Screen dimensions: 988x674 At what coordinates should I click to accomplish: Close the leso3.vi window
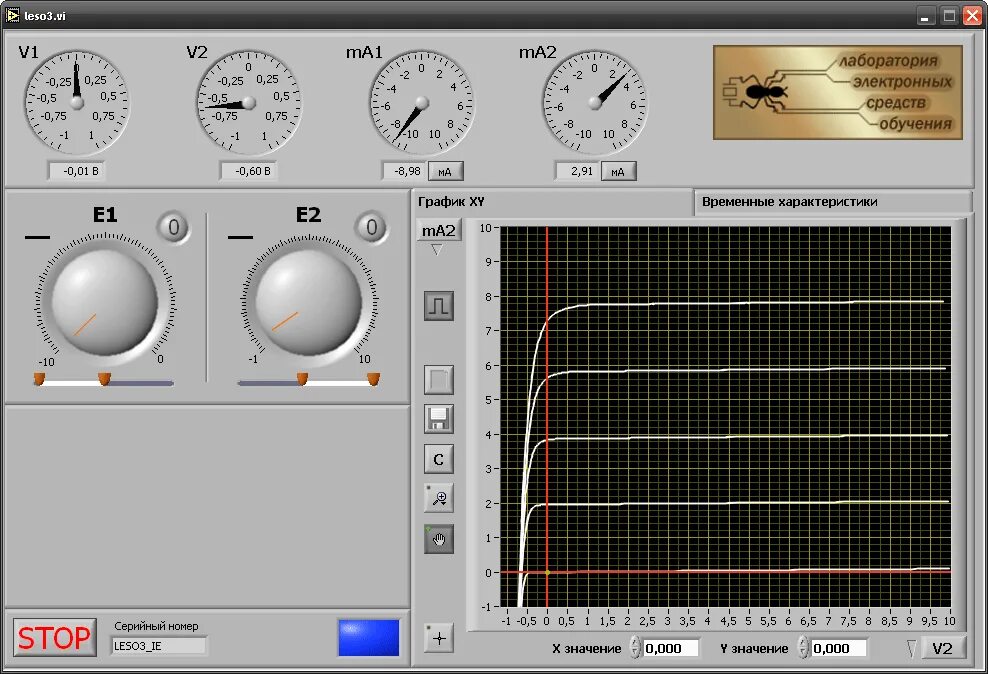(972, 16)
